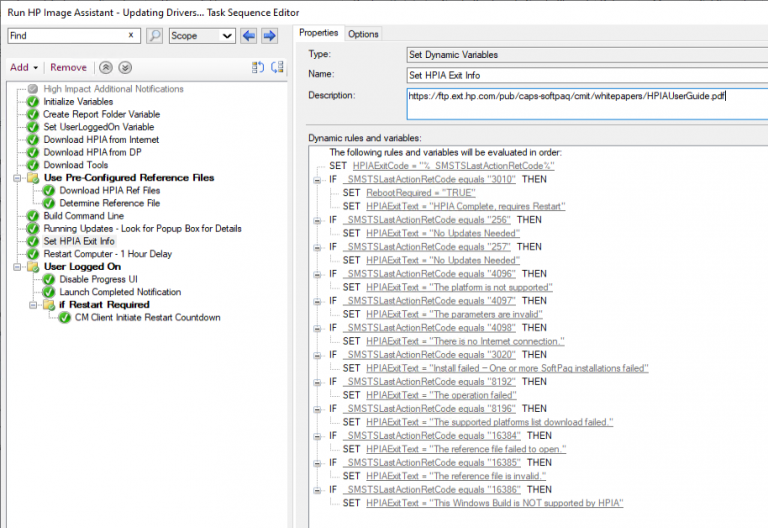Clear the Find box with the x
The image size is (768, 528).
(132, 35)
